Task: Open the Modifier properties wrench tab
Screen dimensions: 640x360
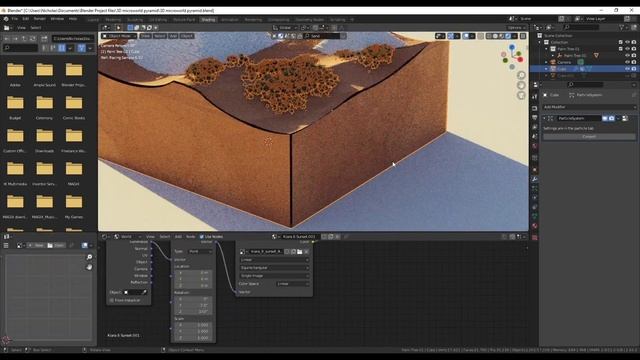Action: coord(535,179)
